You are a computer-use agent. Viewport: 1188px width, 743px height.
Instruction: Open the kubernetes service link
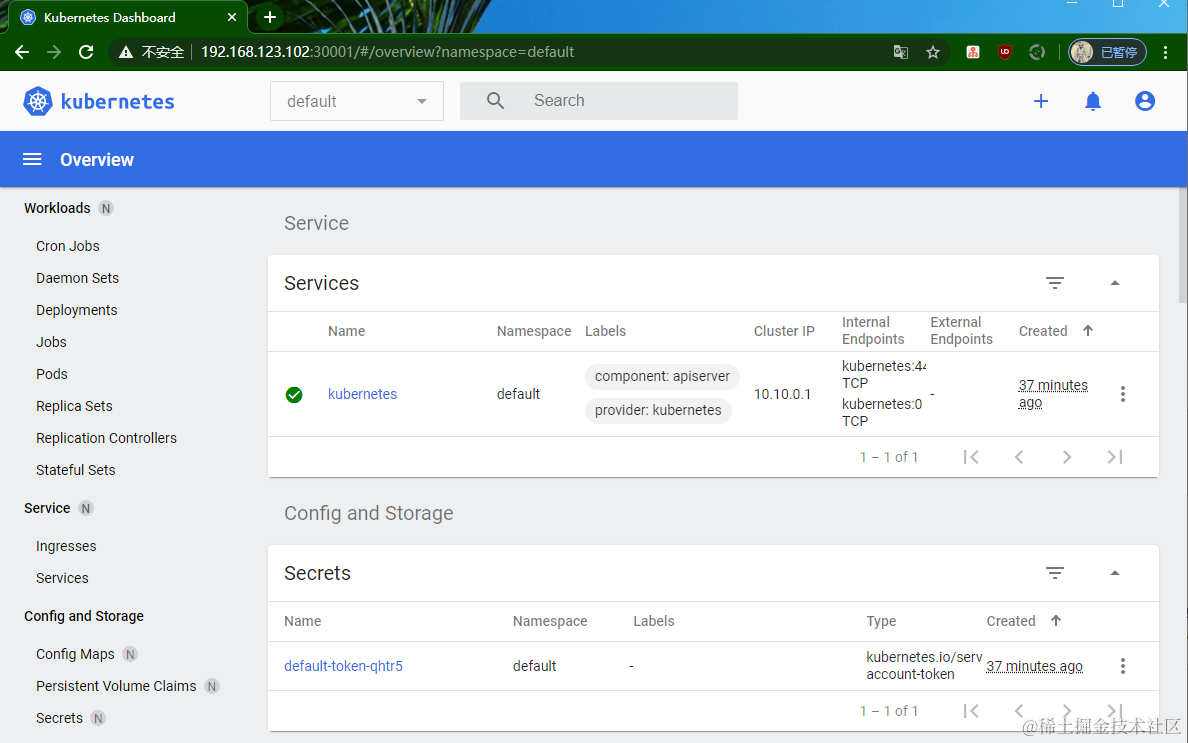[362, 394]
